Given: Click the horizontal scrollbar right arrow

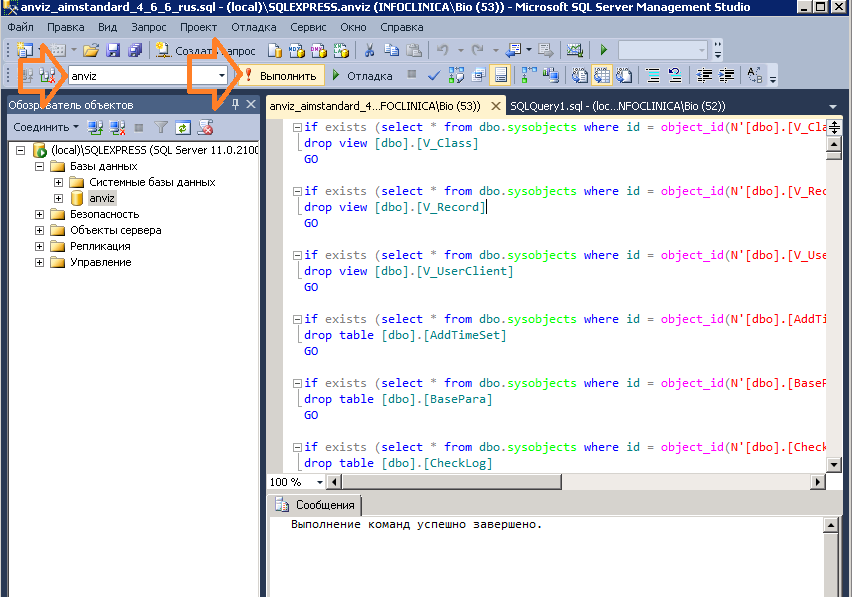Looking at the screenshot, I should (817, 482).
